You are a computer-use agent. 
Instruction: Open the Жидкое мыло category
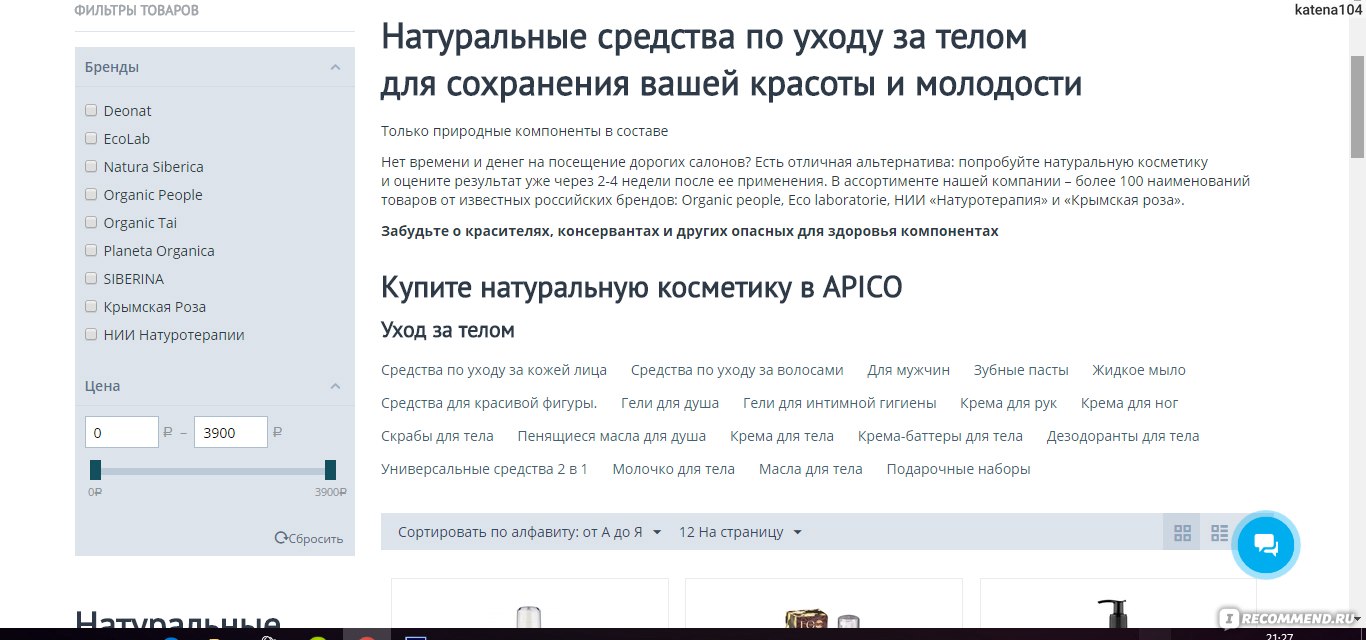coord(1139,370)
